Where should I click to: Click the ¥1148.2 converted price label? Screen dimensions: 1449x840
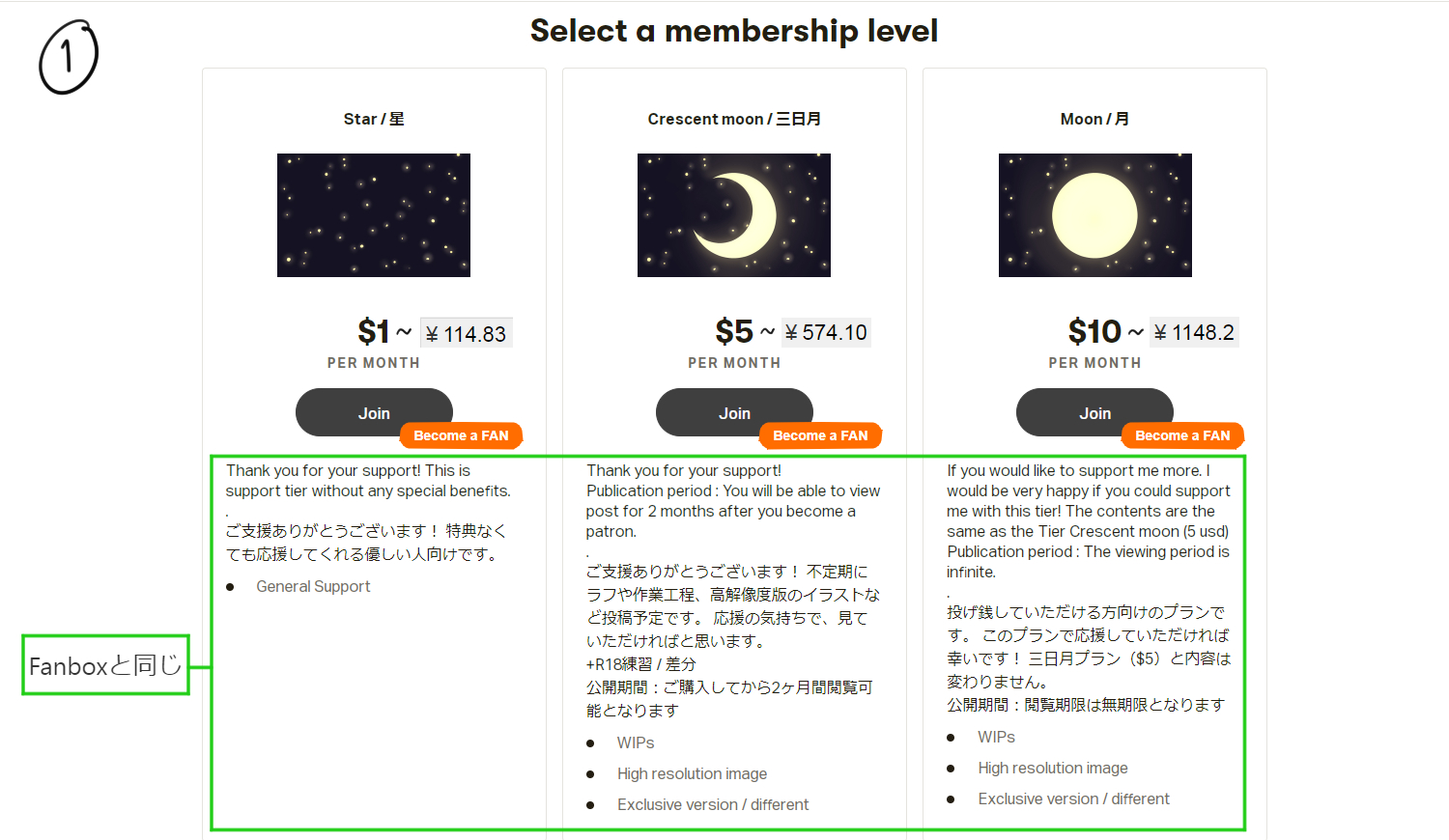pyautogui.click(x=1194, y=332)
